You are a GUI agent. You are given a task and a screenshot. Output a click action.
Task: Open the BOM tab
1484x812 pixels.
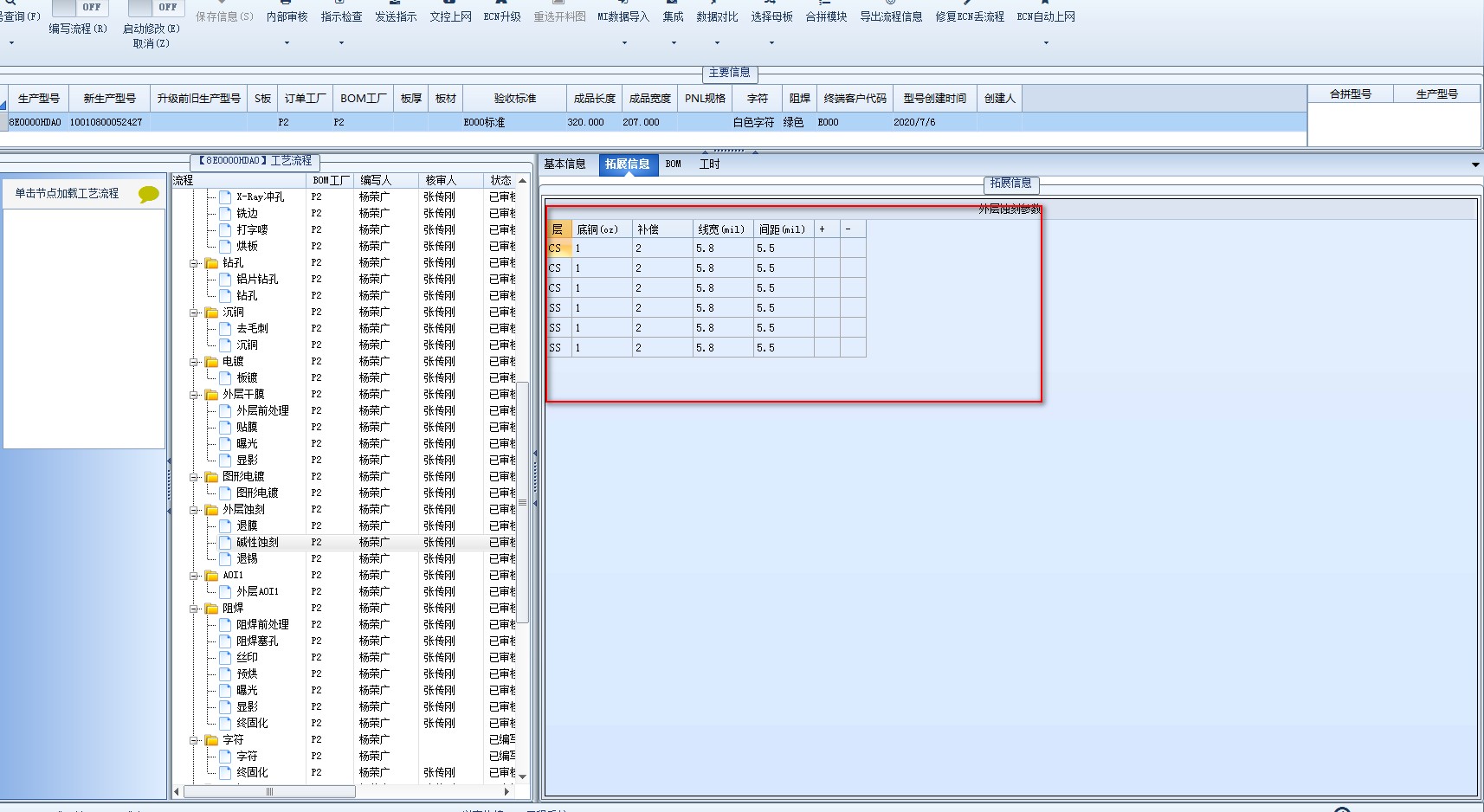click(x=673, y=164)
